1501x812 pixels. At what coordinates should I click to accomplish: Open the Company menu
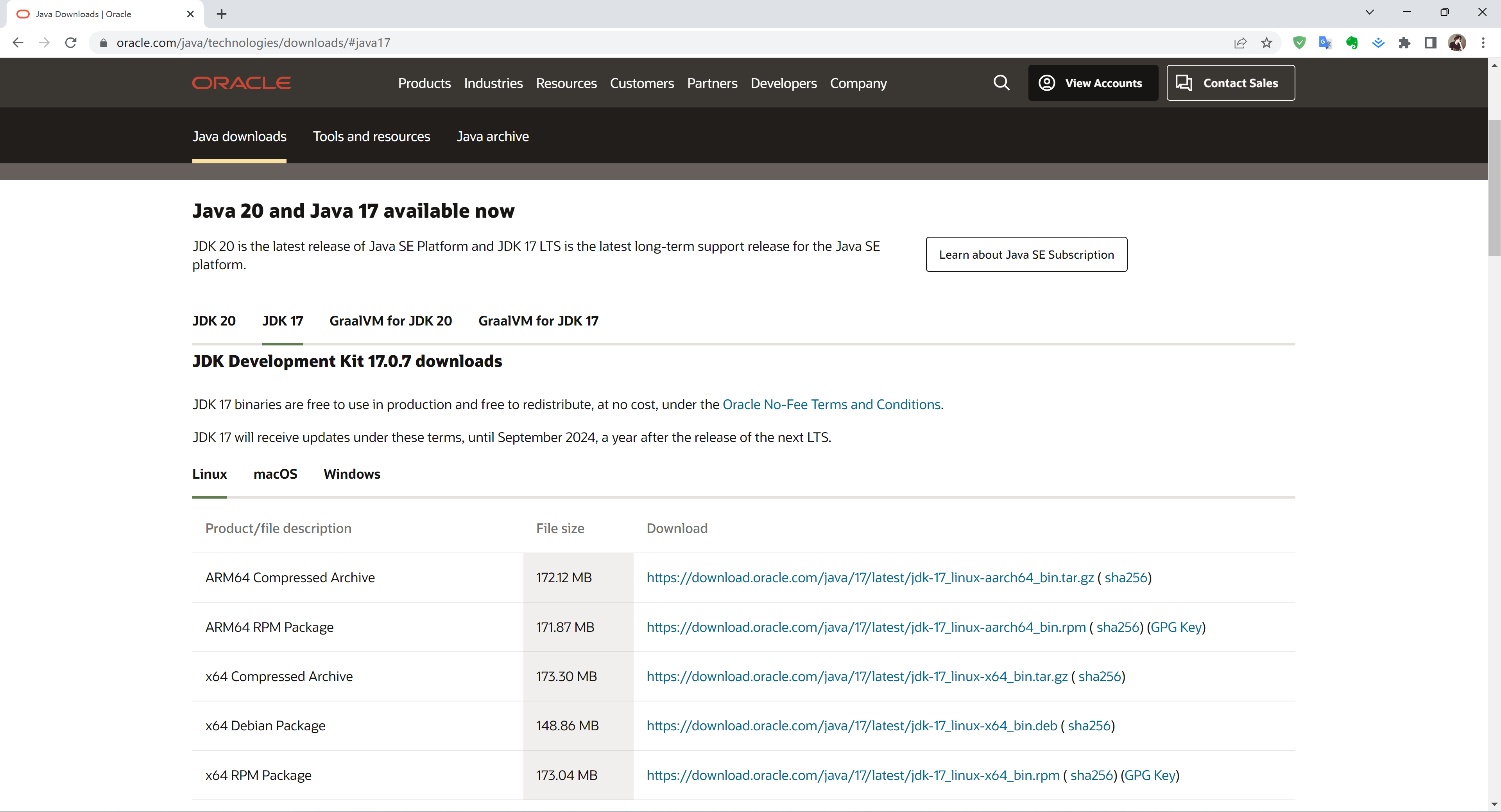click(x=858, y=83)
